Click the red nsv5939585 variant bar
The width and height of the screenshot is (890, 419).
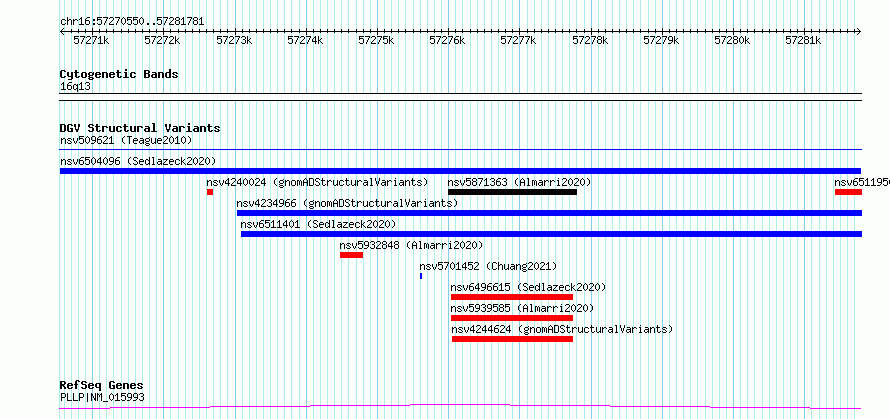(512, 318)
